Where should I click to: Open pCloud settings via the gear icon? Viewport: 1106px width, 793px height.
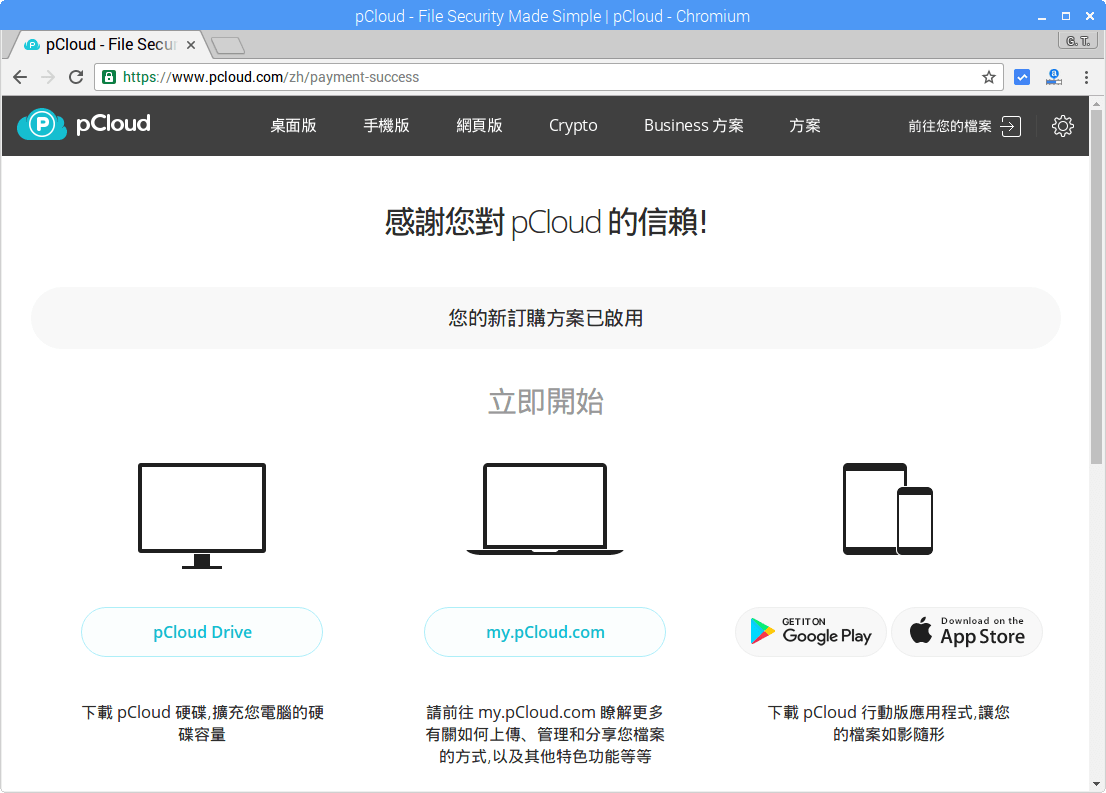click(1063, 125)
